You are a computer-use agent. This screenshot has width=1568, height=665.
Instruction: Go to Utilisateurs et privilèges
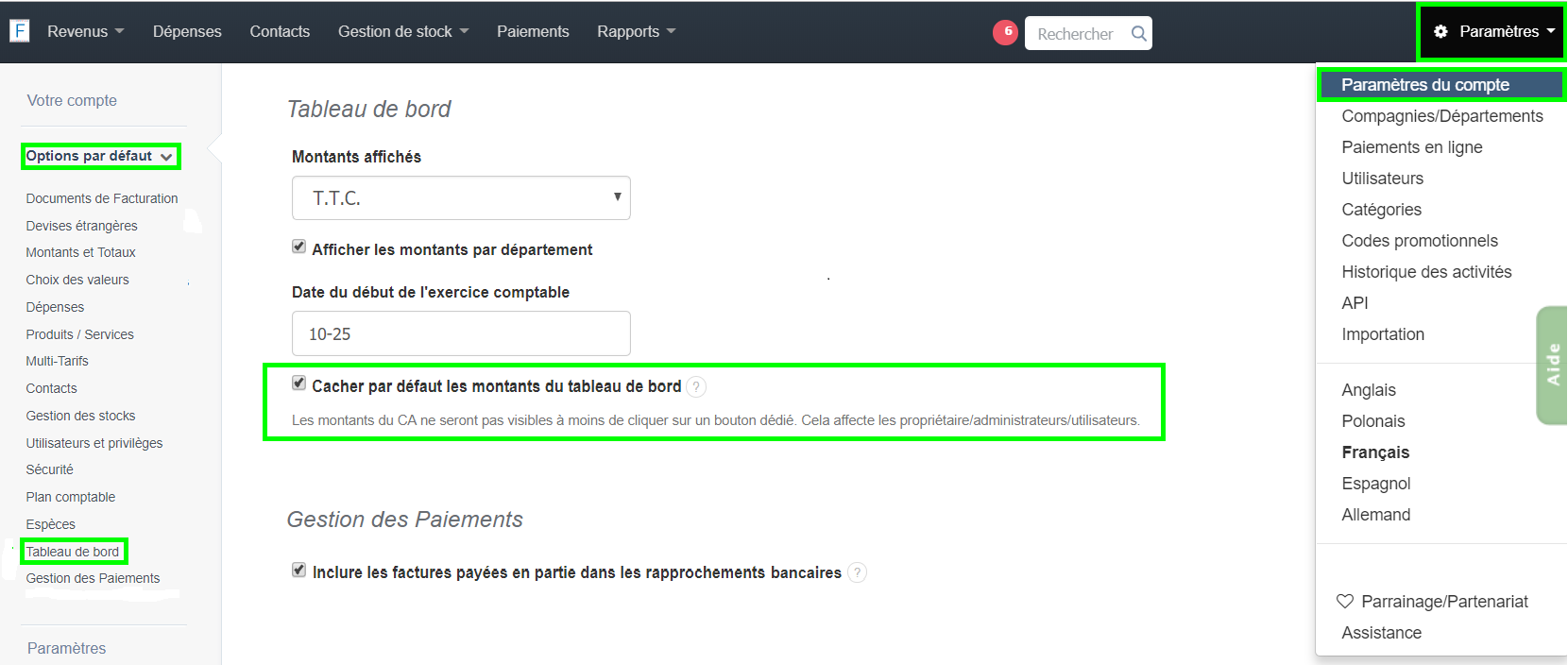pos(94,443)
